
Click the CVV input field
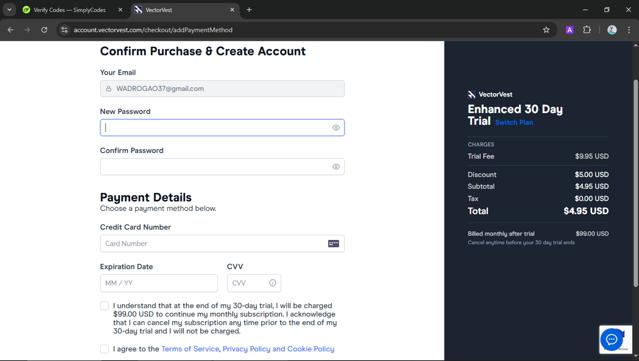pyautogui.click(x=254, y=283)
